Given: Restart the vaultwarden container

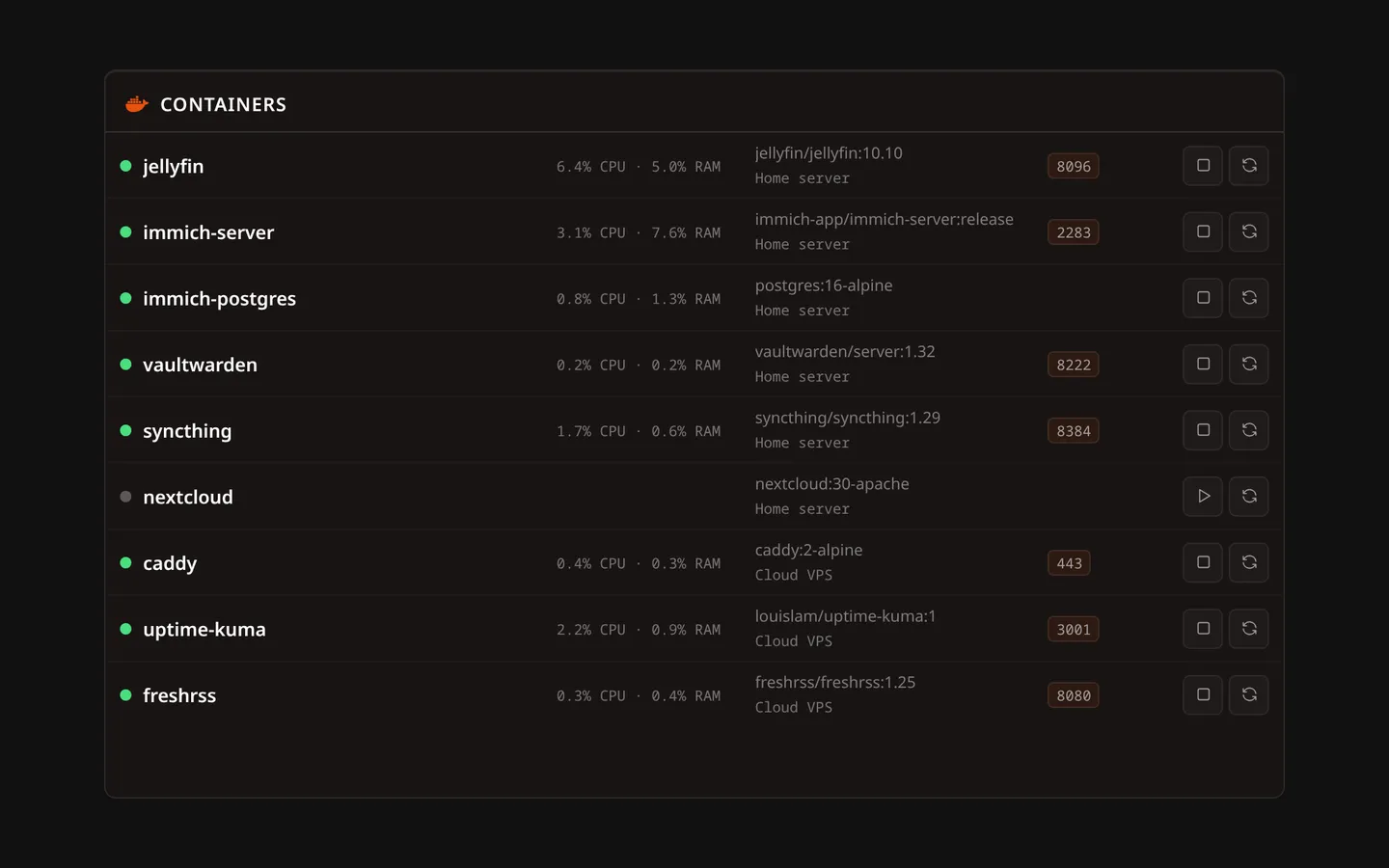Looking at the screenshot, I should [1249, 365].
